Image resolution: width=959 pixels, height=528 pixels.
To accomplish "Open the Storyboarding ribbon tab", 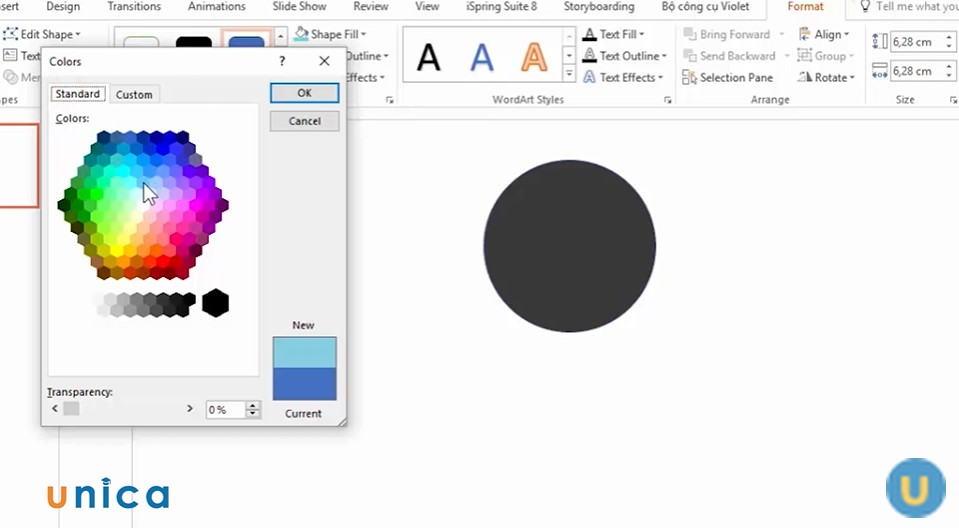I will click(x=598, y=7).
